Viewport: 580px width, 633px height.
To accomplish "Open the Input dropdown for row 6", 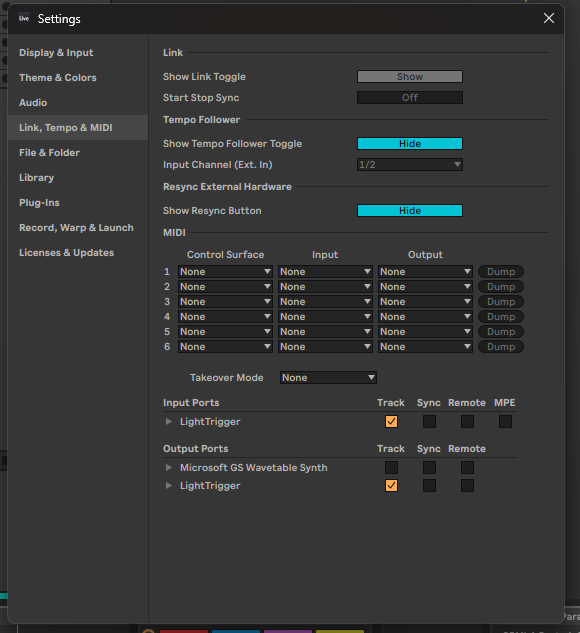I will 325,346.
